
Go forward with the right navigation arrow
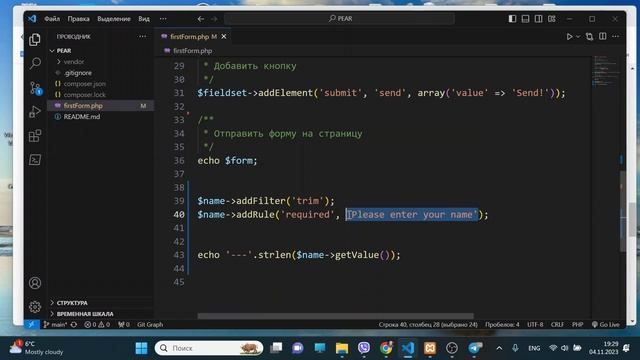click(x=214, y=19)
